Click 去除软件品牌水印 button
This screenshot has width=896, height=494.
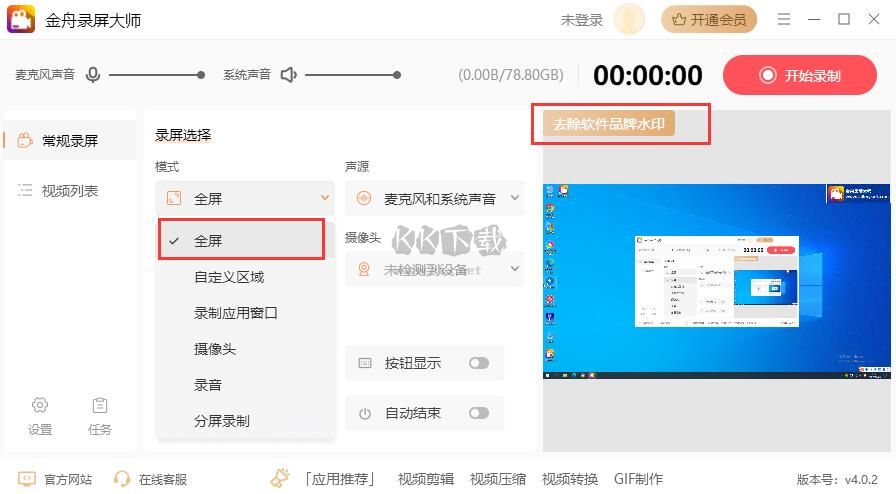click(x=609, y=124)
